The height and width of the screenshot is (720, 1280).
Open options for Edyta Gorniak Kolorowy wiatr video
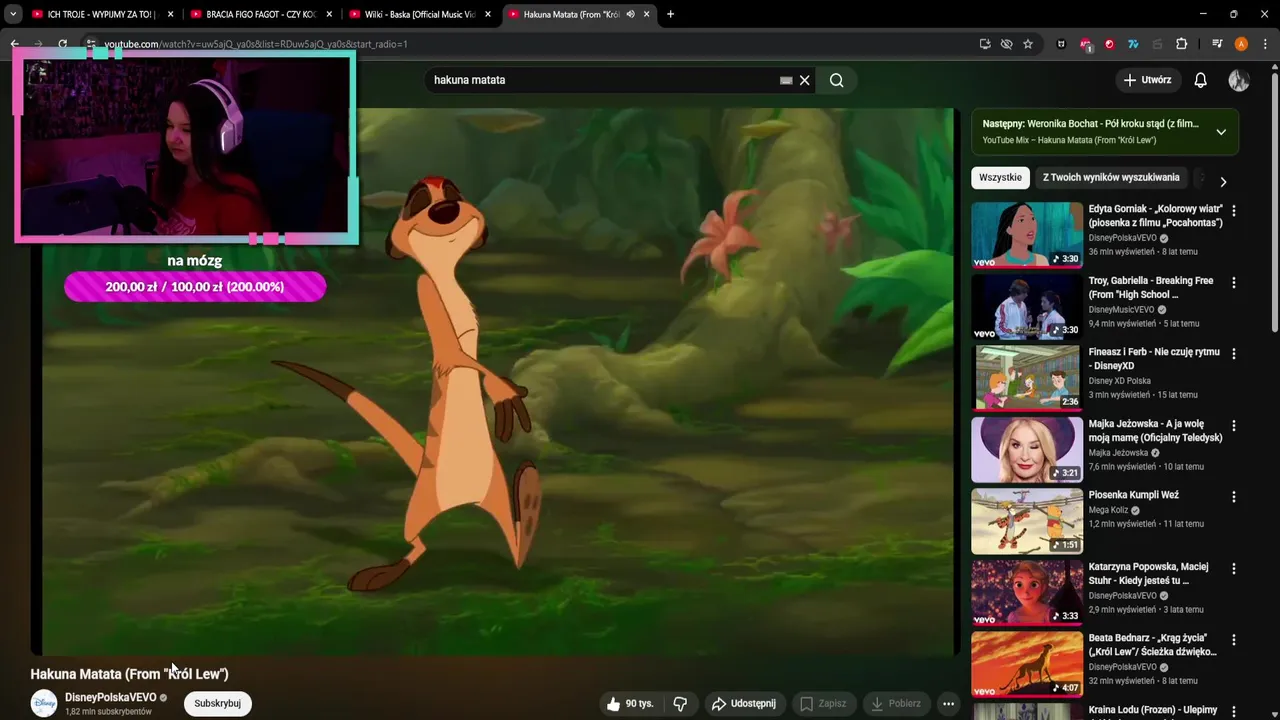coord(1234,211)
